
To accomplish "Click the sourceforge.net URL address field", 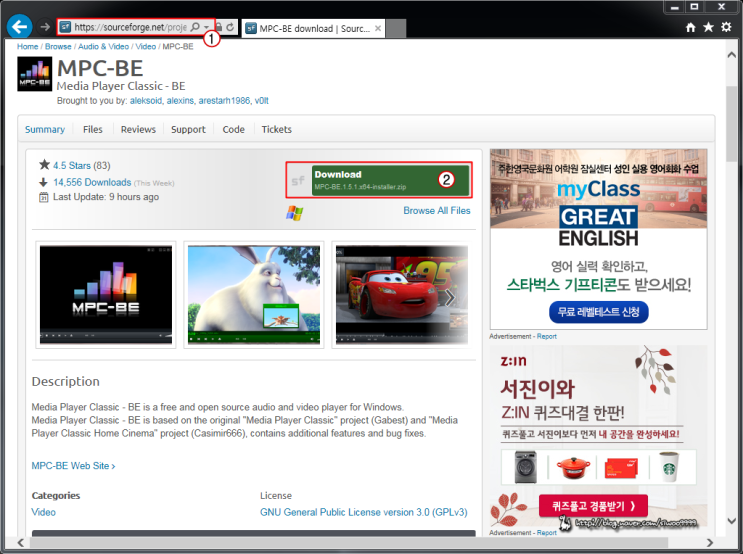I will coord(130,27).
